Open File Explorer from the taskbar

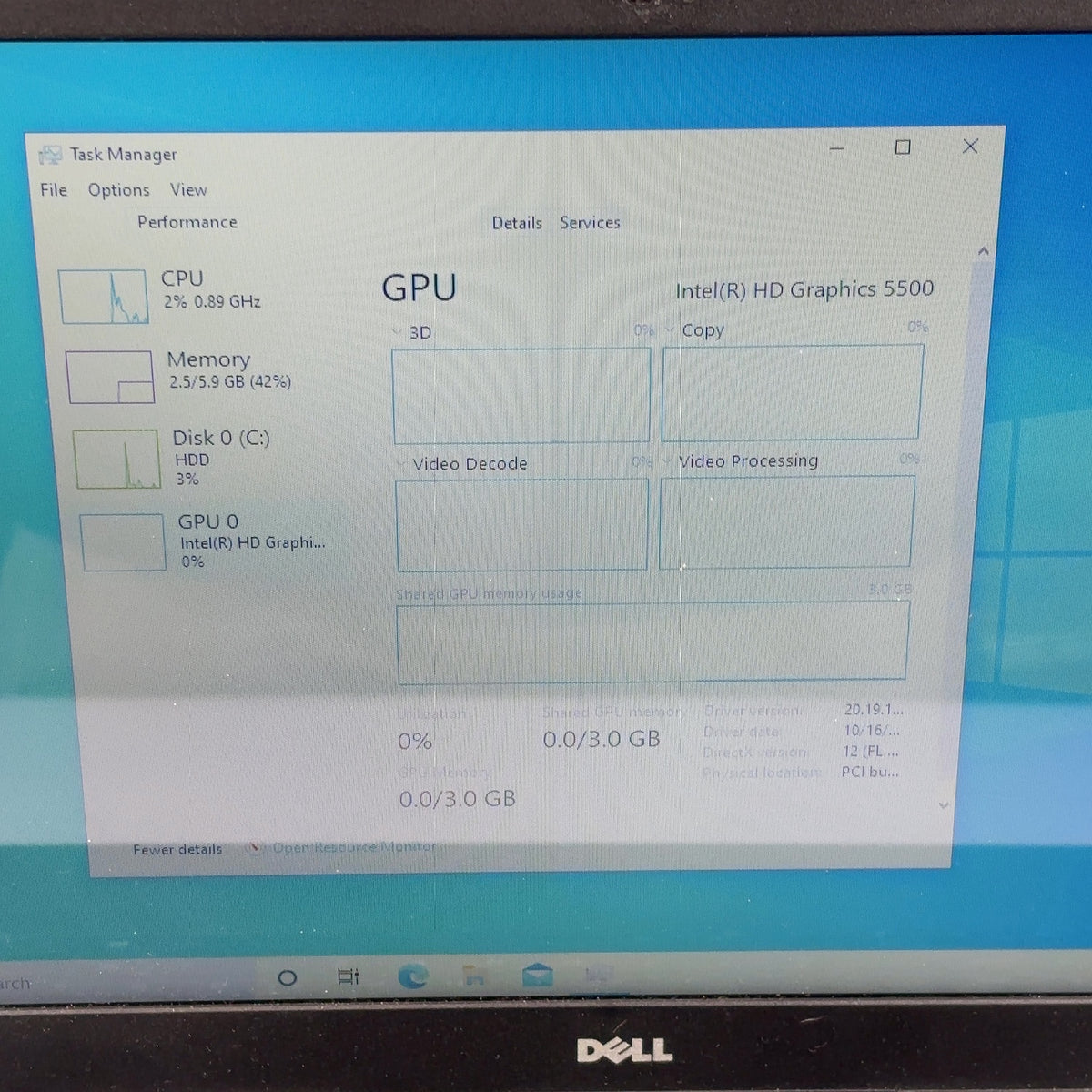point(473,976)
